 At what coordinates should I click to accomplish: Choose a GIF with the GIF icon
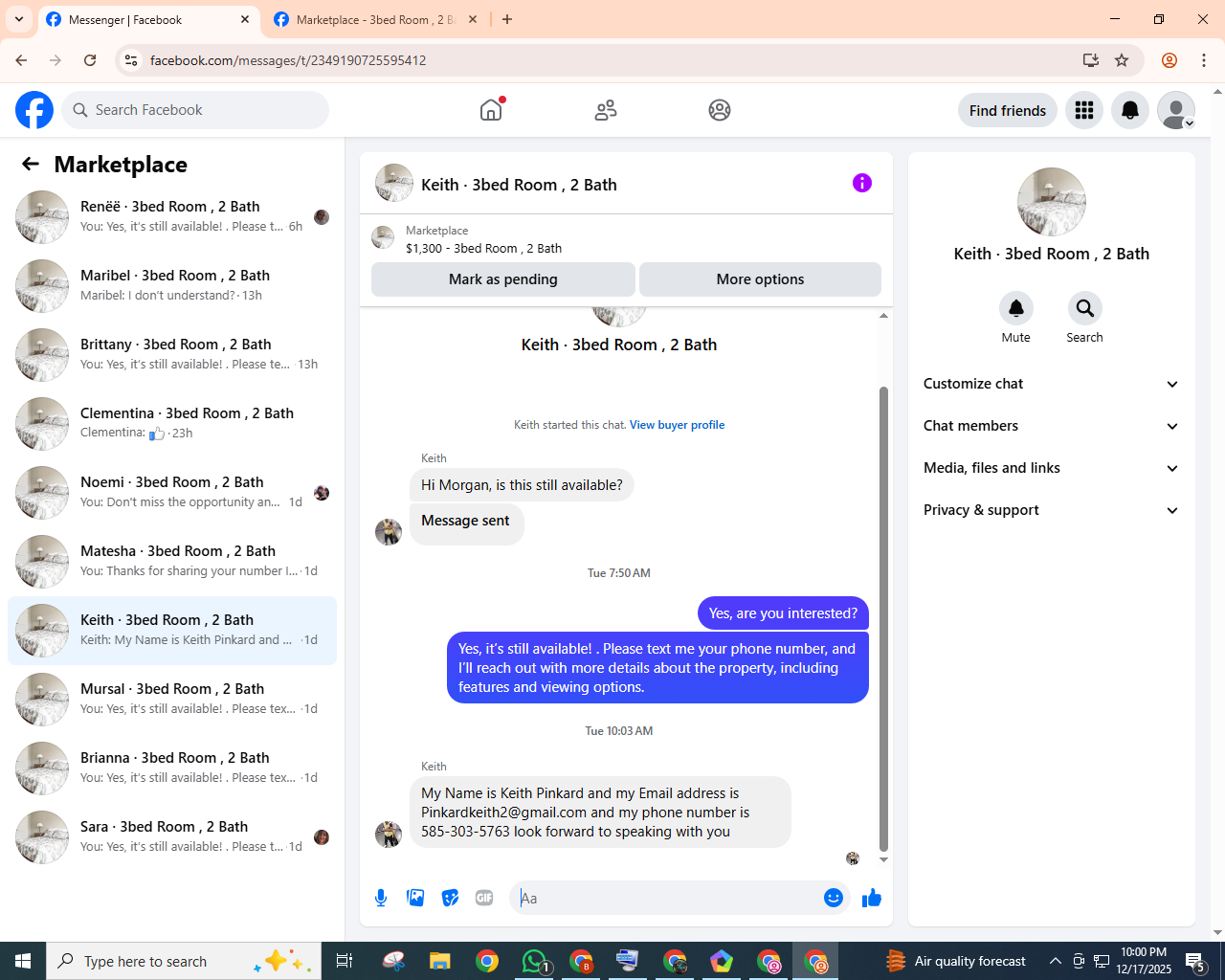[x=484, y=898]
